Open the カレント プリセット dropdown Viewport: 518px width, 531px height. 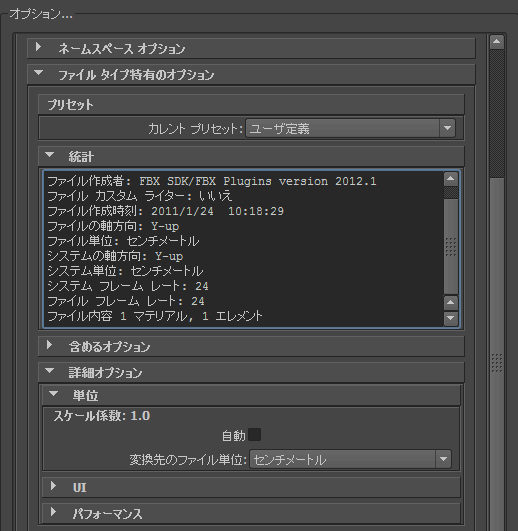350,128
